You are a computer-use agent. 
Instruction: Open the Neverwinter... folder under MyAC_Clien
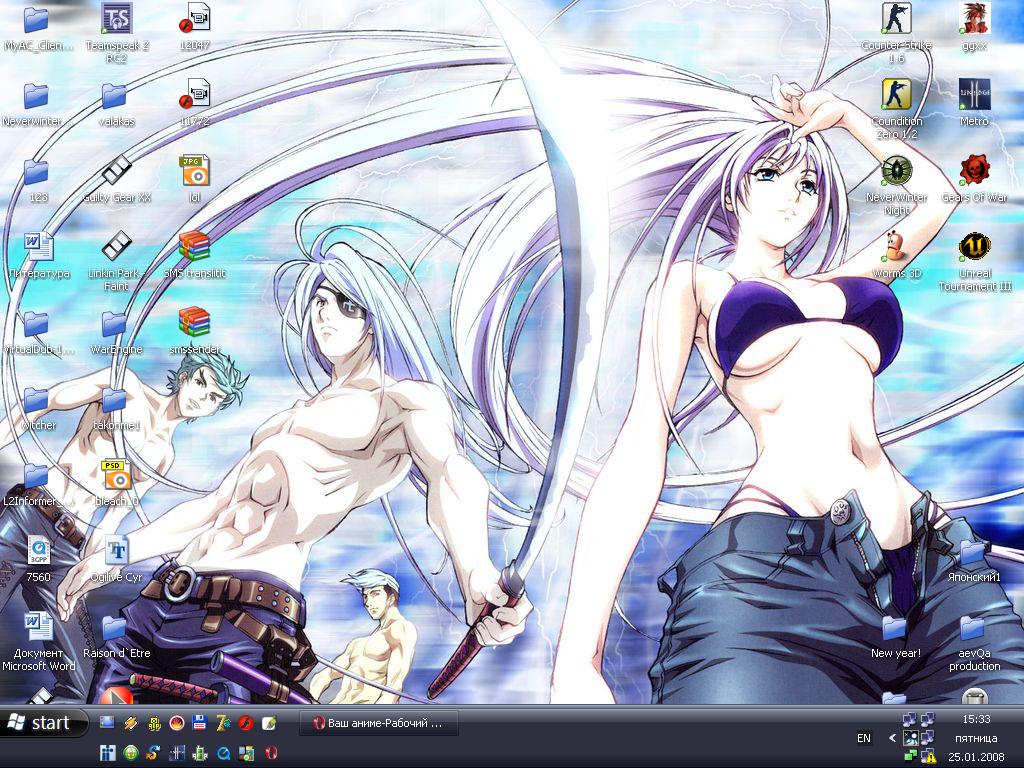click(39, 103)
